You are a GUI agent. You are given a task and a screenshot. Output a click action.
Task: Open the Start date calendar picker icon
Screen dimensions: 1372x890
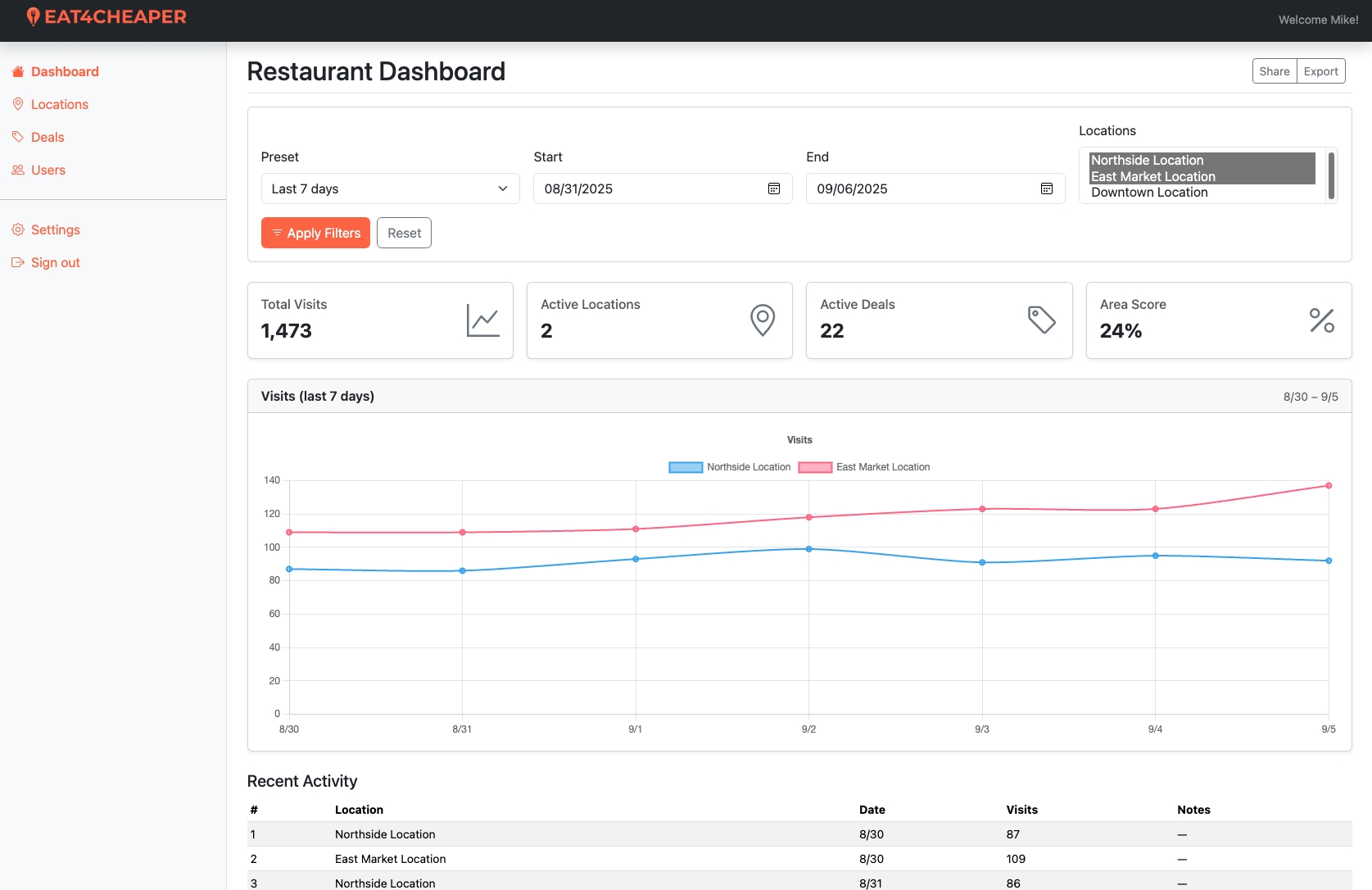click(x=773, y=189)
